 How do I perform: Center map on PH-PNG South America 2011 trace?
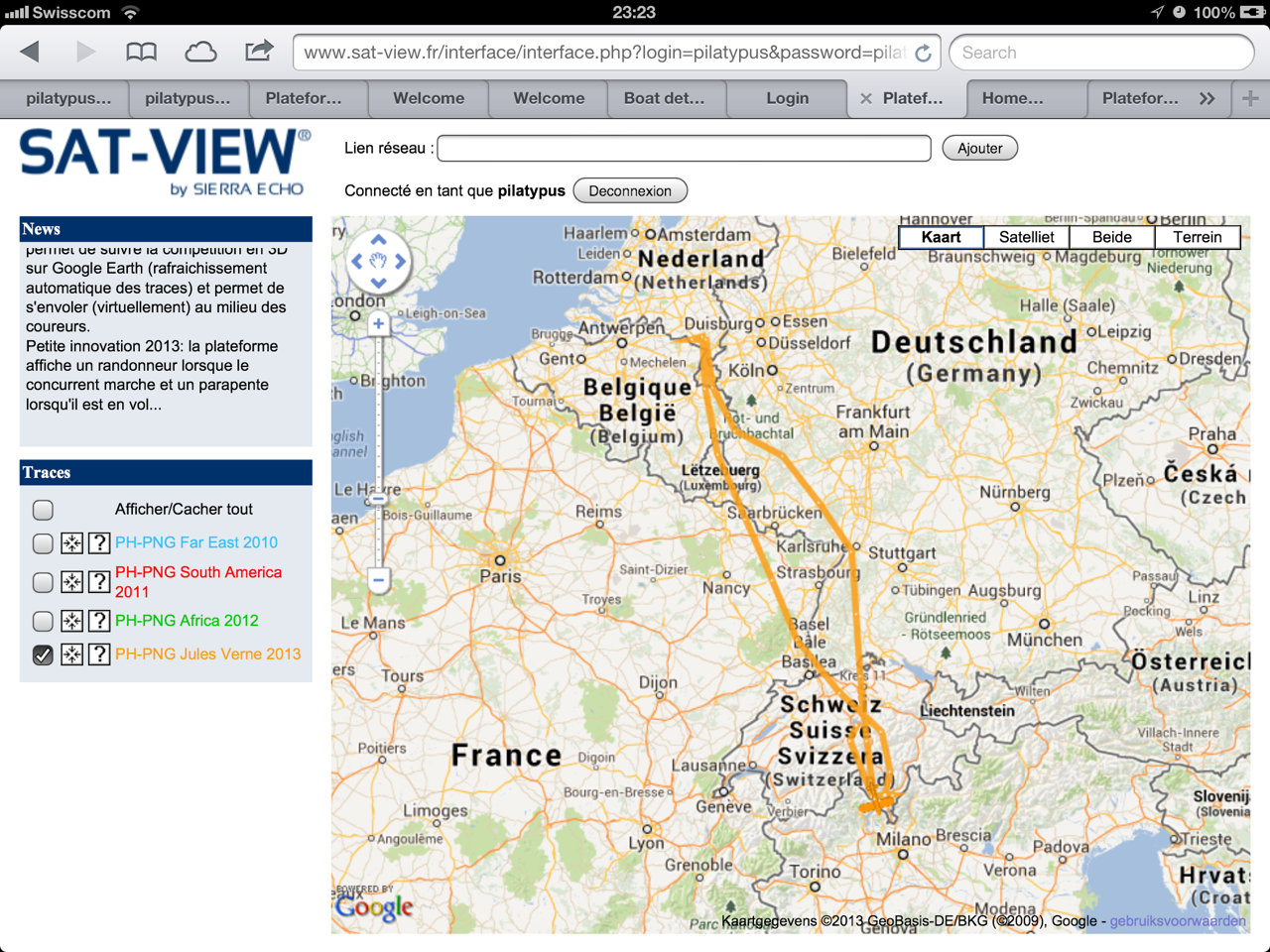[71, 581]
